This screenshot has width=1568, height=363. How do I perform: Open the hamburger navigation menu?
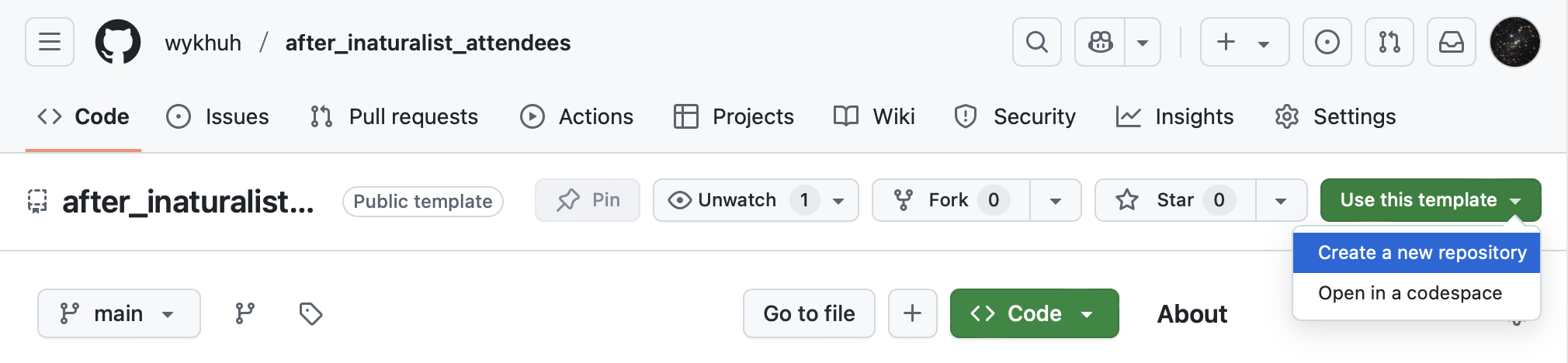[x=50, y=42]
